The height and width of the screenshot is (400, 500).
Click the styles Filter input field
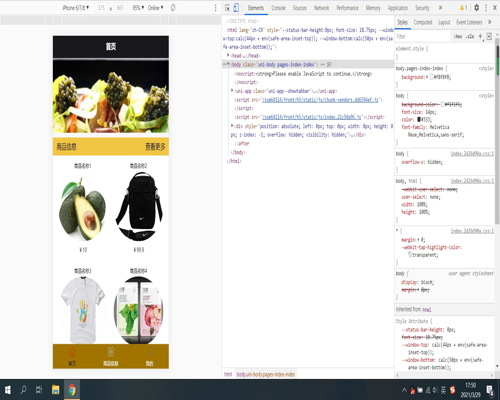pos(423,36)
